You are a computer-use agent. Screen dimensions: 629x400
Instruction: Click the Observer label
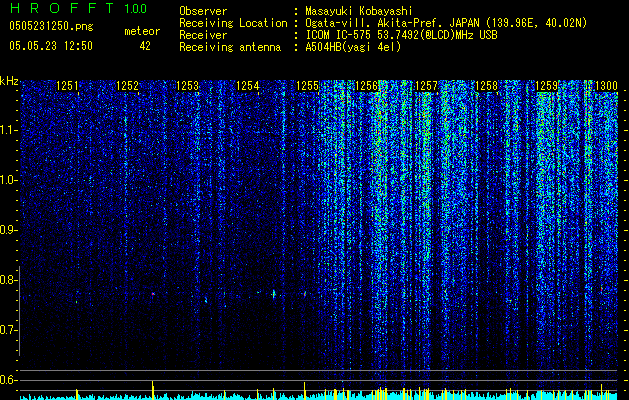click(203, 11)
